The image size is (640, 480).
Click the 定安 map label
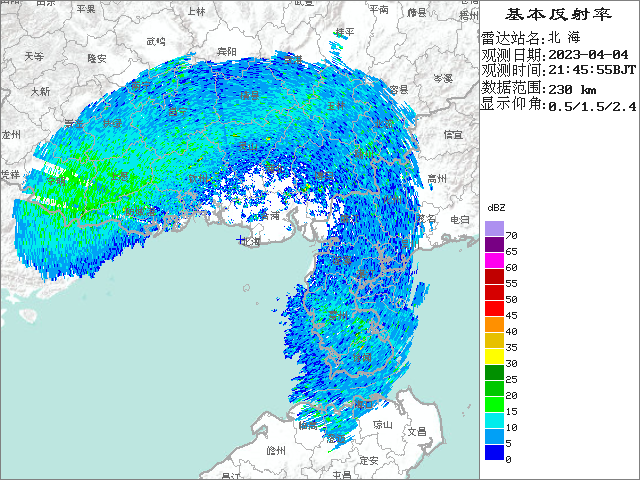[x=369, y=460]
